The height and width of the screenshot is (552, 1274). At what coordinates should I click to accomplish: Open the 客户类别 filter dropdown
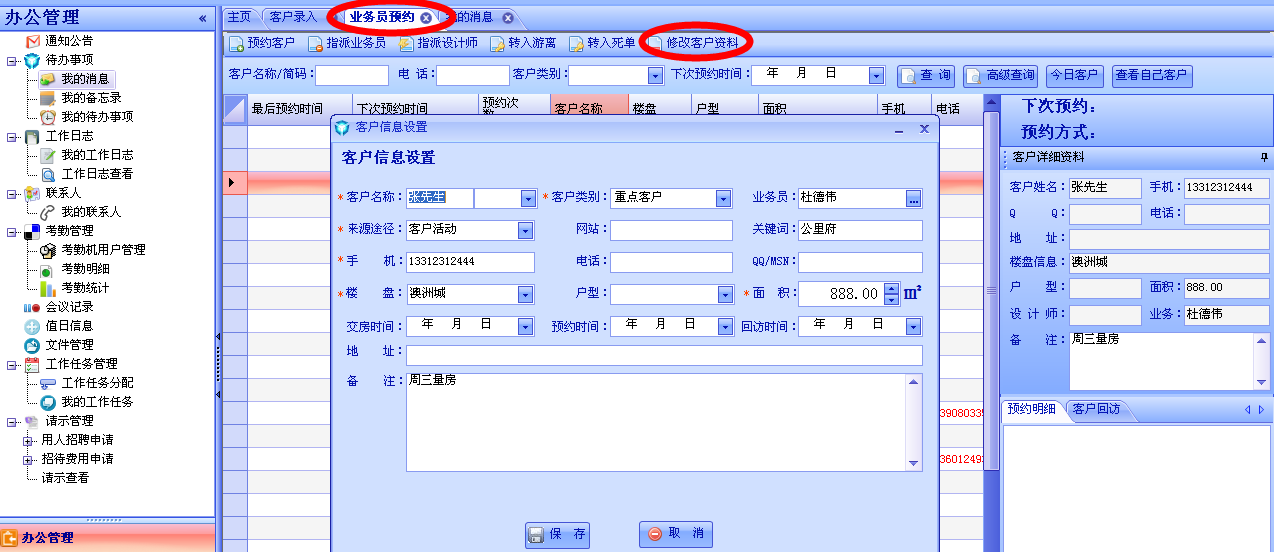pos(655,76)
